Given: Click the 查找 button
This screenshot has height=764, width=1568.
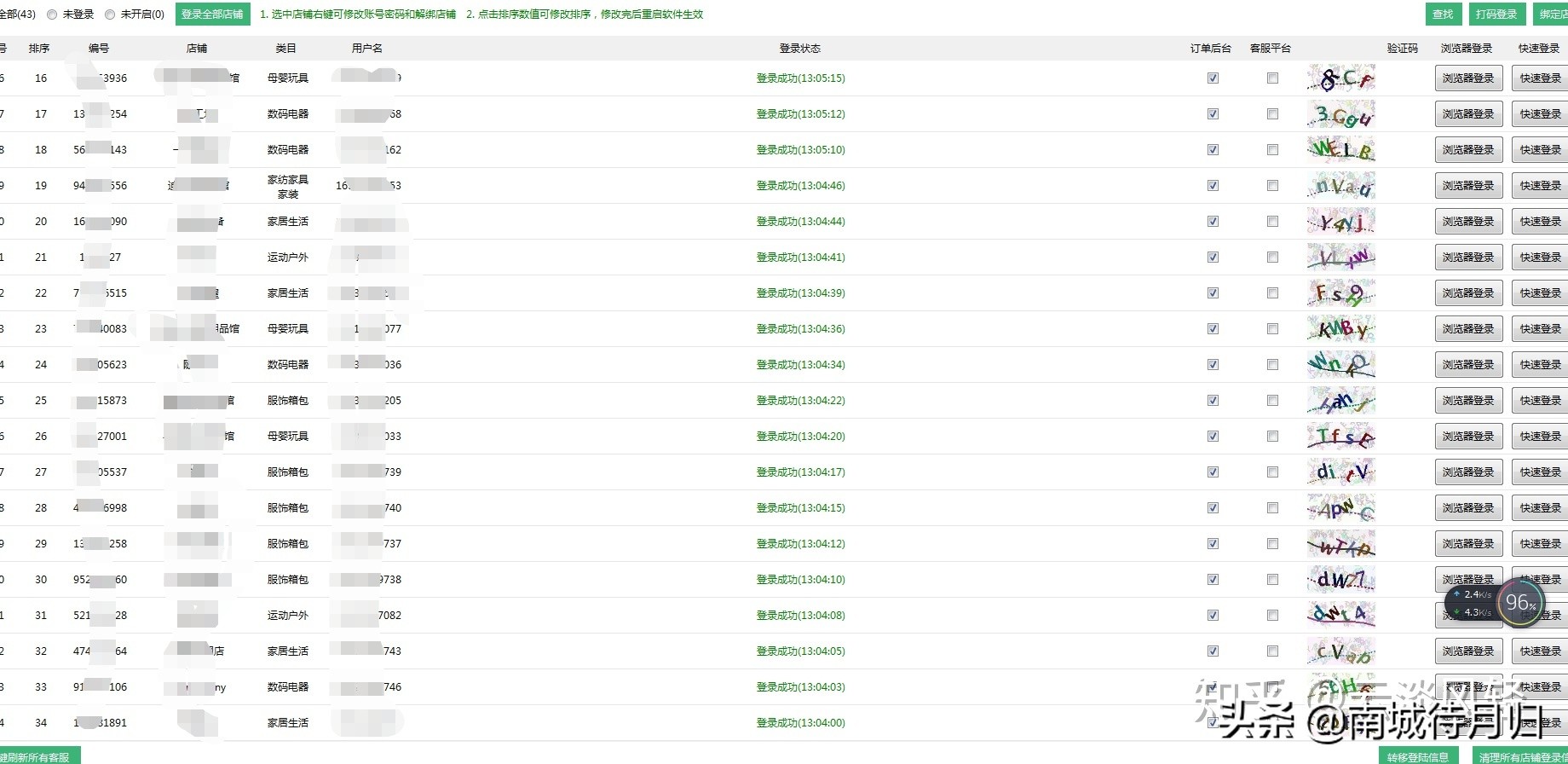Looking at the screenshot, I should click(x=1443, y=14).
